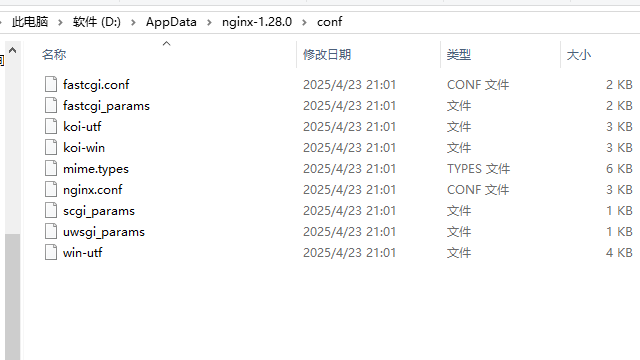Screen dimensions: 640x360
Task: Navigate to 此电脑 in the breadcrumb
Action: 30,22
